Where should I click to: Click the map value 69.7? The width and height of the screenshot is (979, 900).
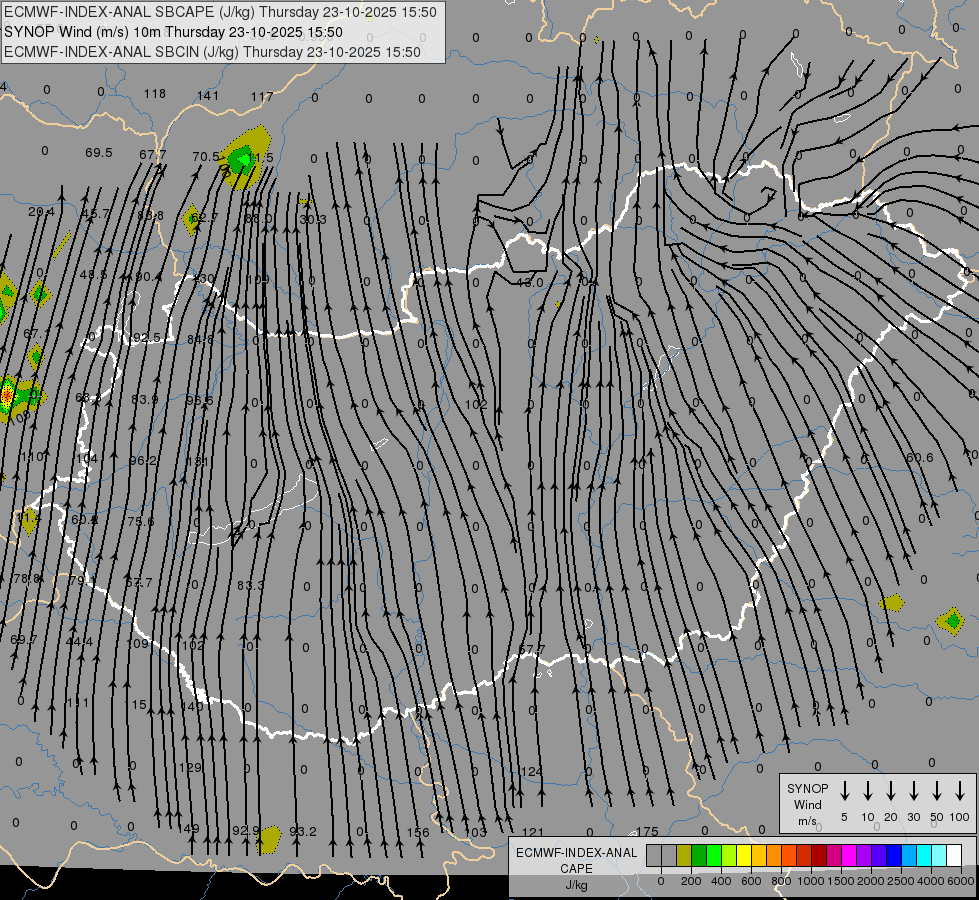point(24,640)
